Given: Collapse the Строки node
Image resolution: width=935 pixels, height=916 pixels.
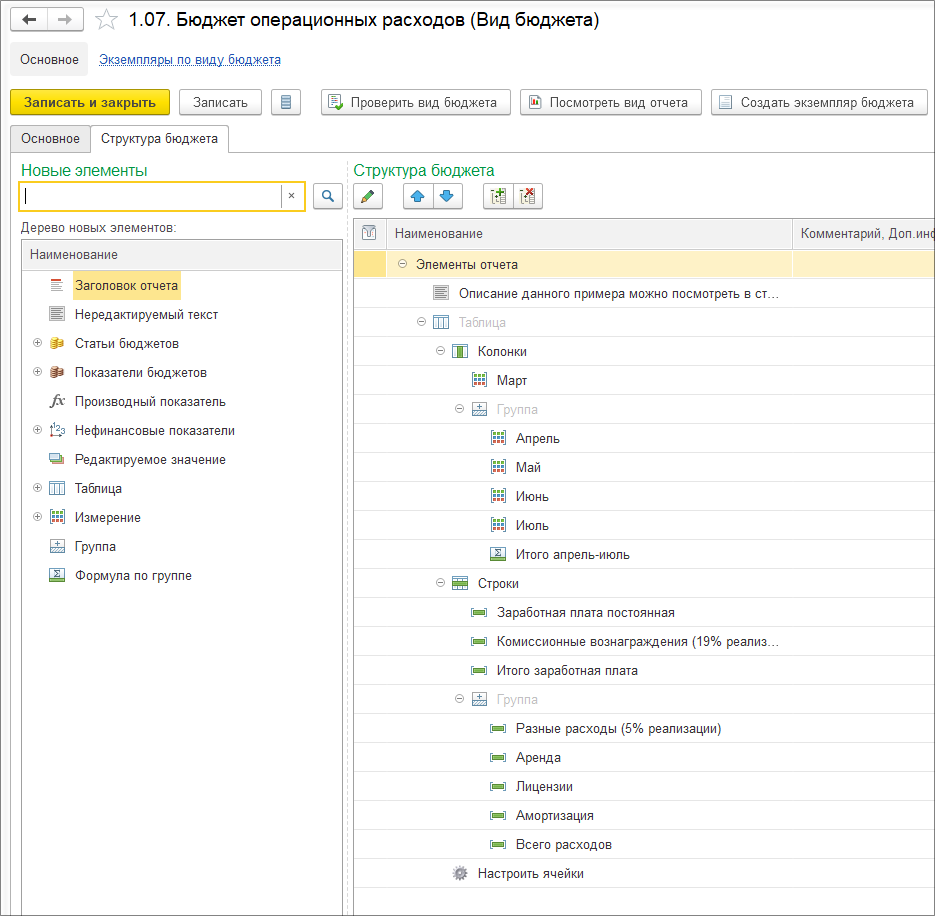Looking at the screenshot, I should click(440, 583).
